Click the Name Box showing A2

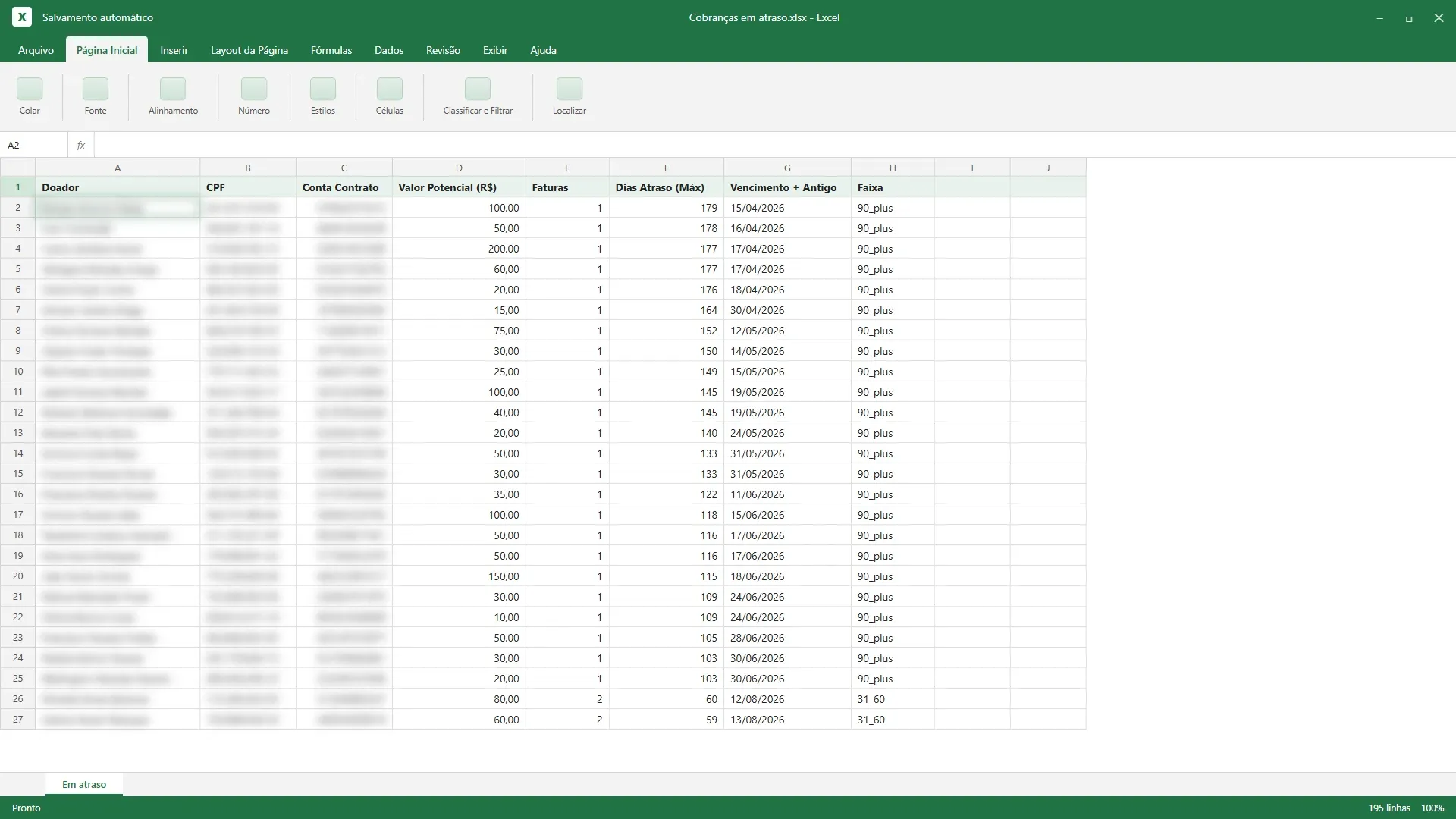34,145
